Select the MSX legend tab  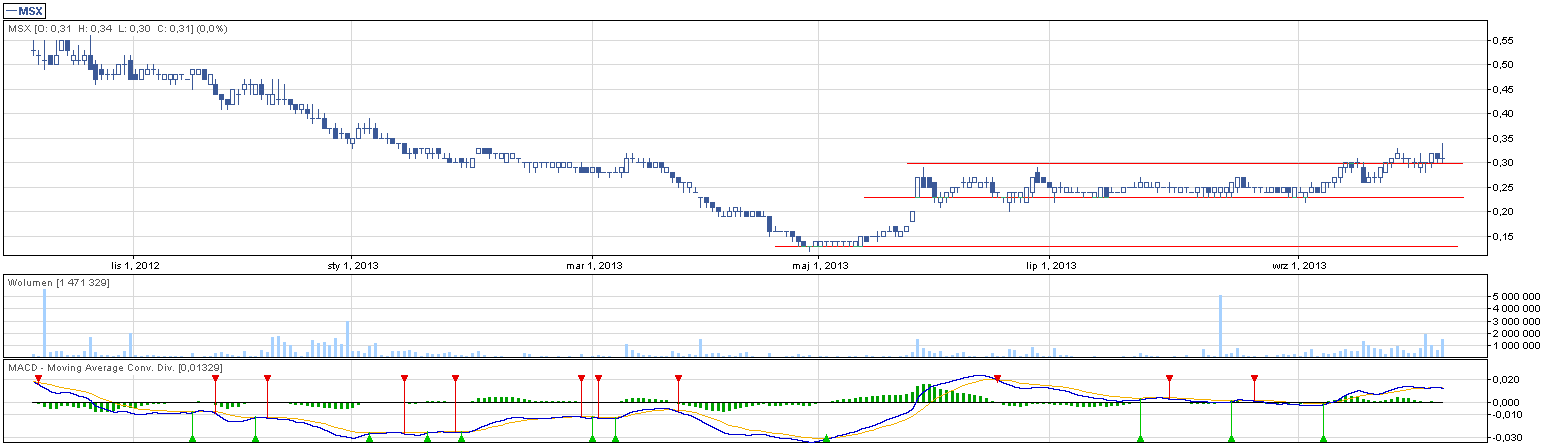pyautogui.click(x=25, y=9)
